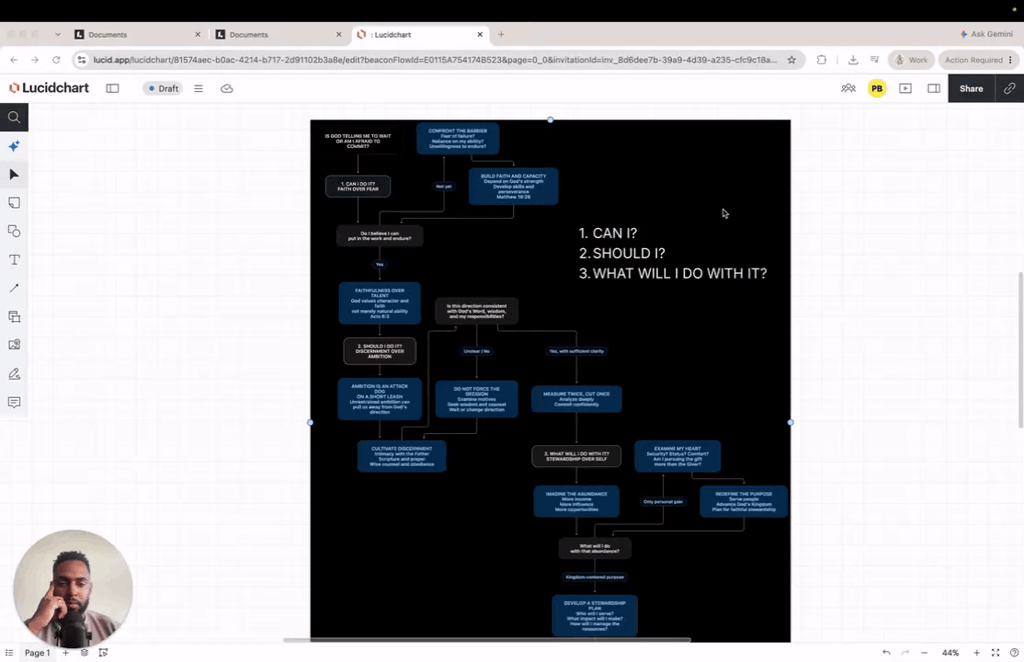Choose the sticky note tool

tap(14, 203)
